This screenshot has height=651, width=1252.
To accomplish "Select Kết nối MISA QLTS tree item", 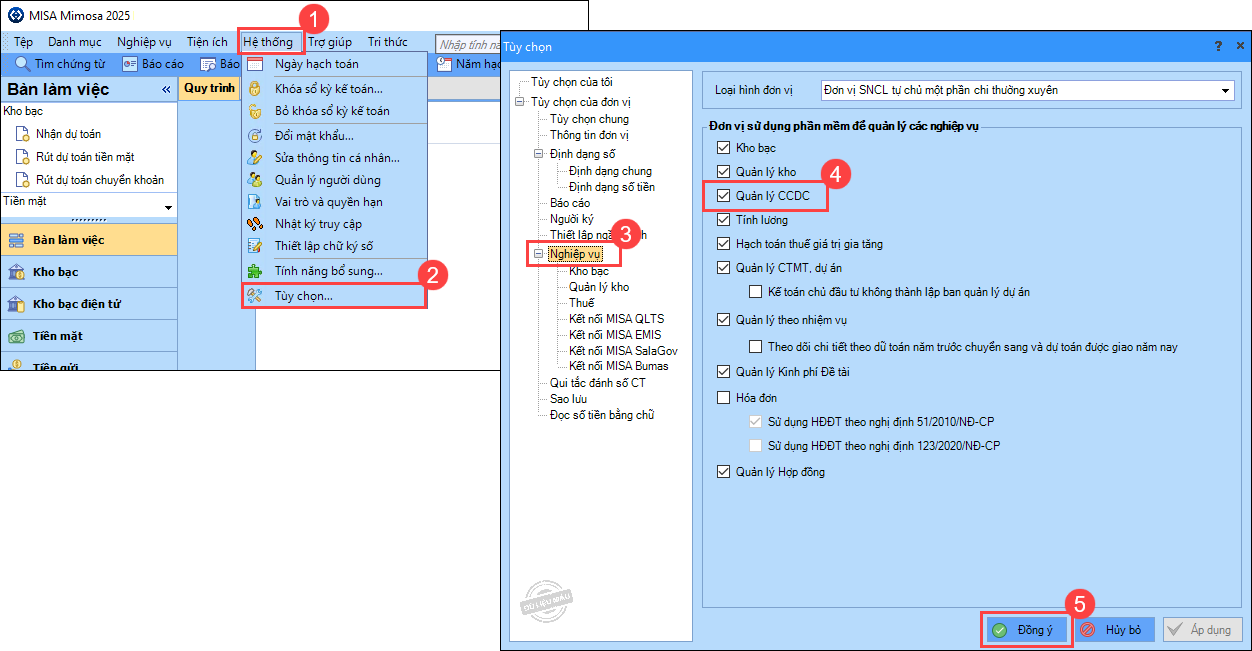I will pos(616,319).
